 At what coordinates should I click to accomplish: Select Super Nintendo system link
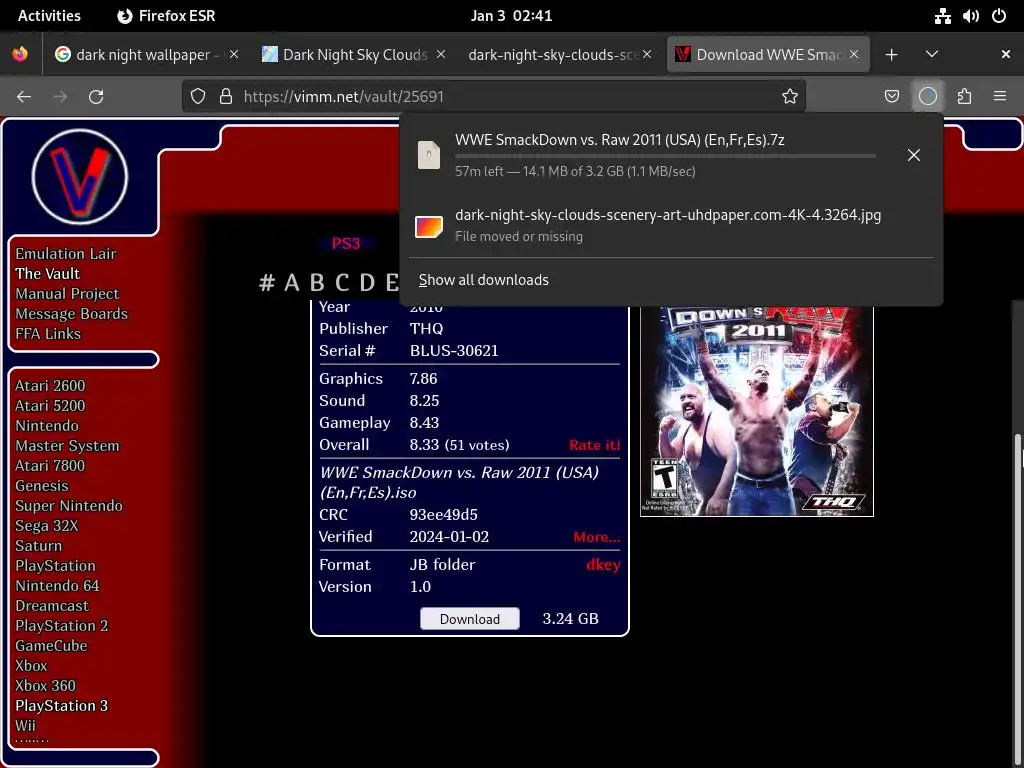[x=69, y=506]
